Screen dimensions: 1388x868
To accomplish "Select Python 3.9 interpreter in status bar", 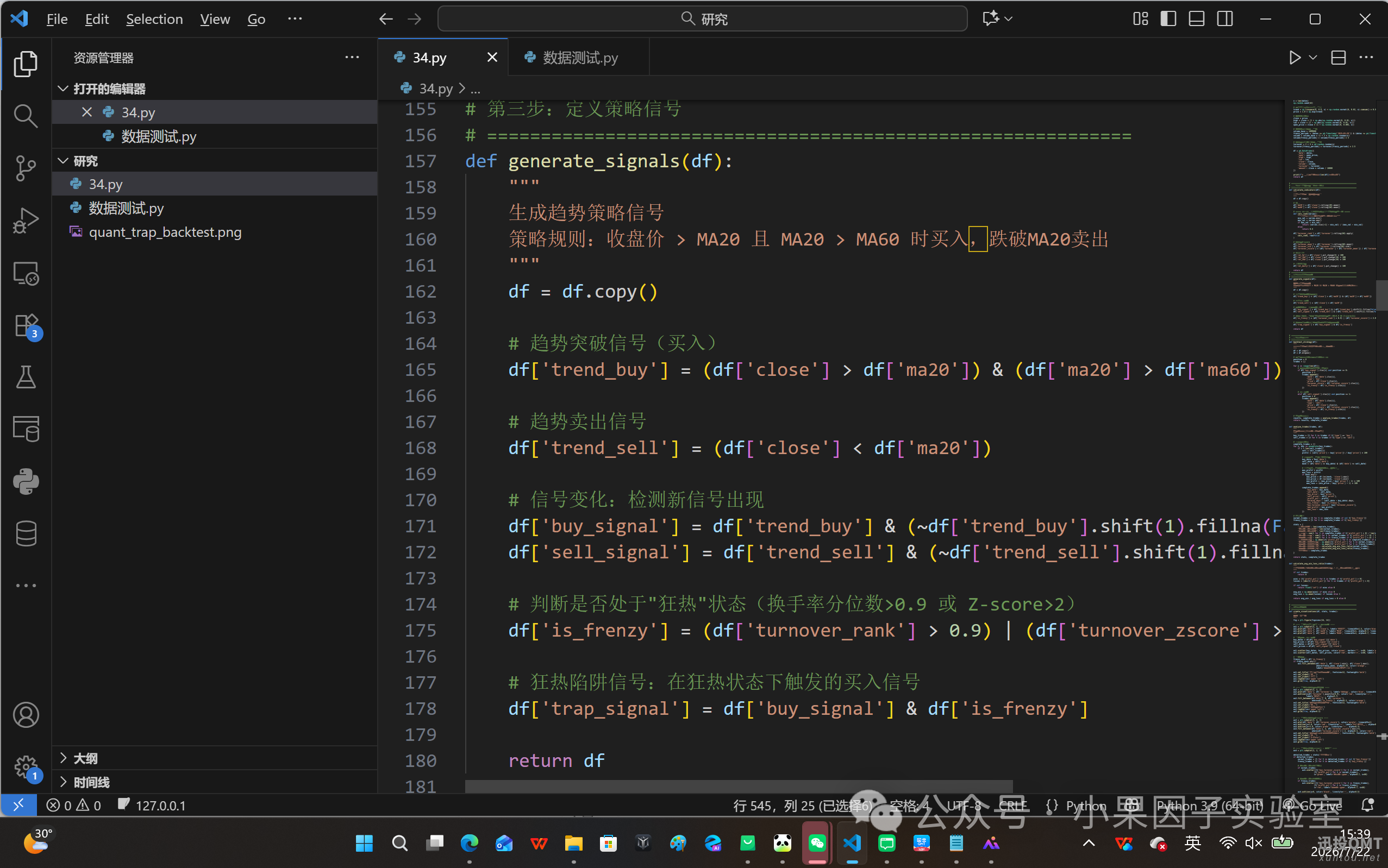I will click(1209, 806).
